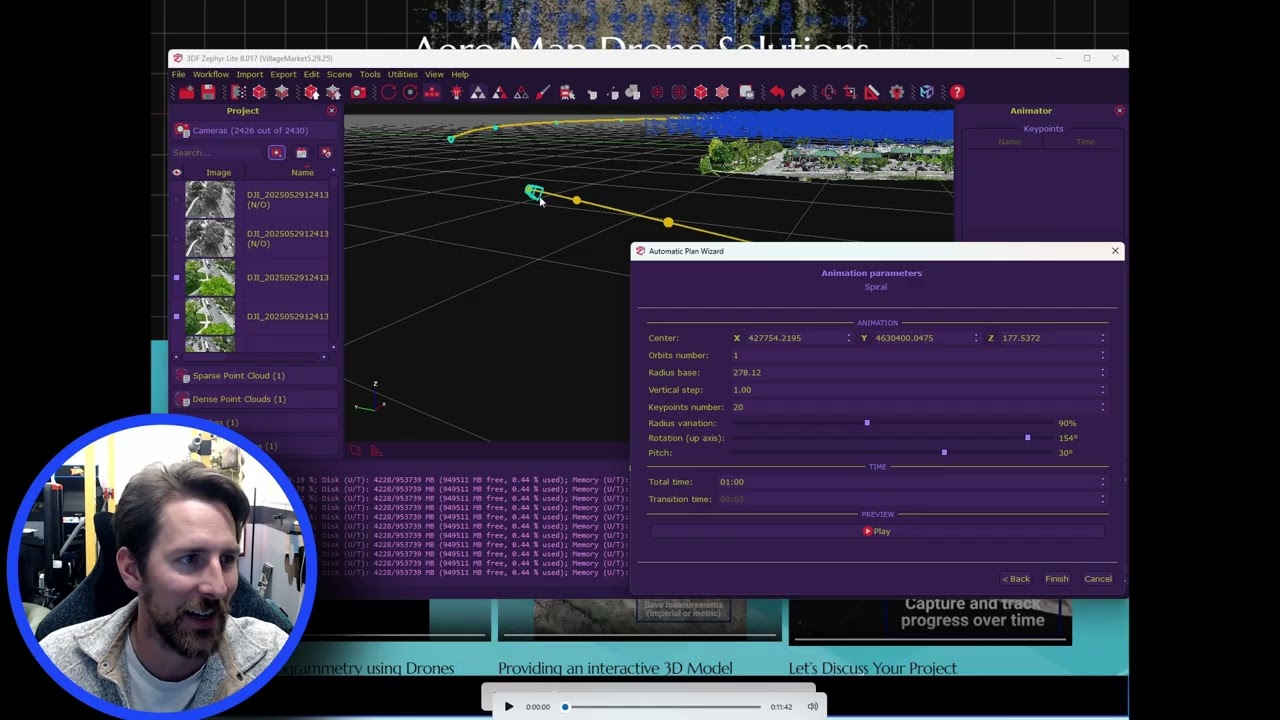Viewport: 1280px width, 720px height.
Task: Toggle visibility of second DJI camera image
Action: coord(177,238)
